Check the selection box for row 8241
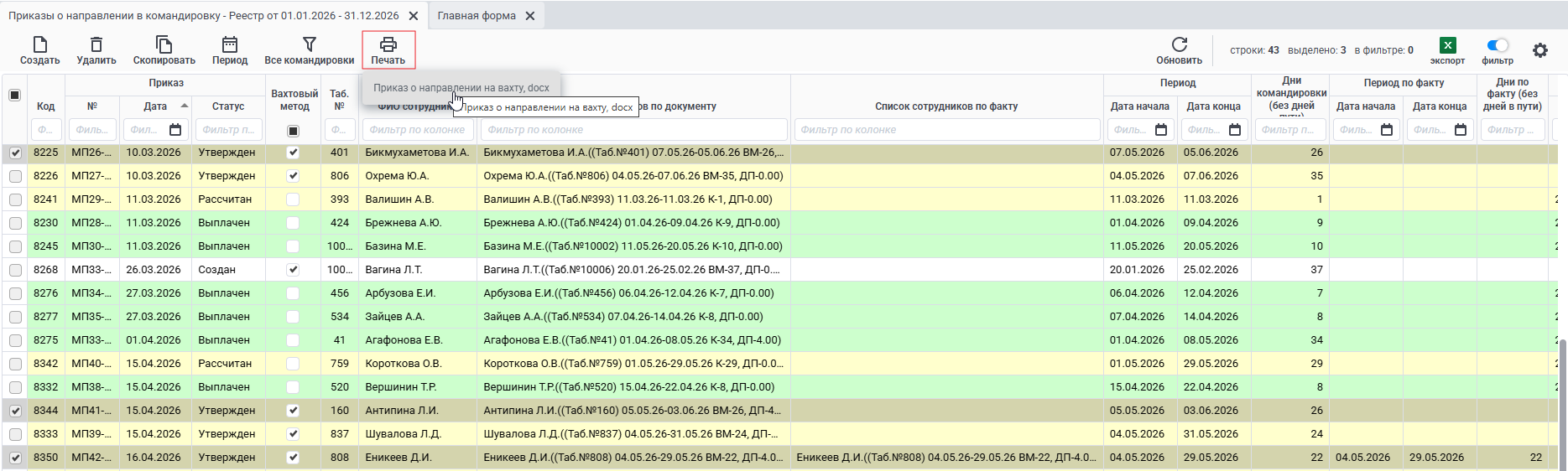The height and width of the screenshot is (471, 1568). [15, 199]
